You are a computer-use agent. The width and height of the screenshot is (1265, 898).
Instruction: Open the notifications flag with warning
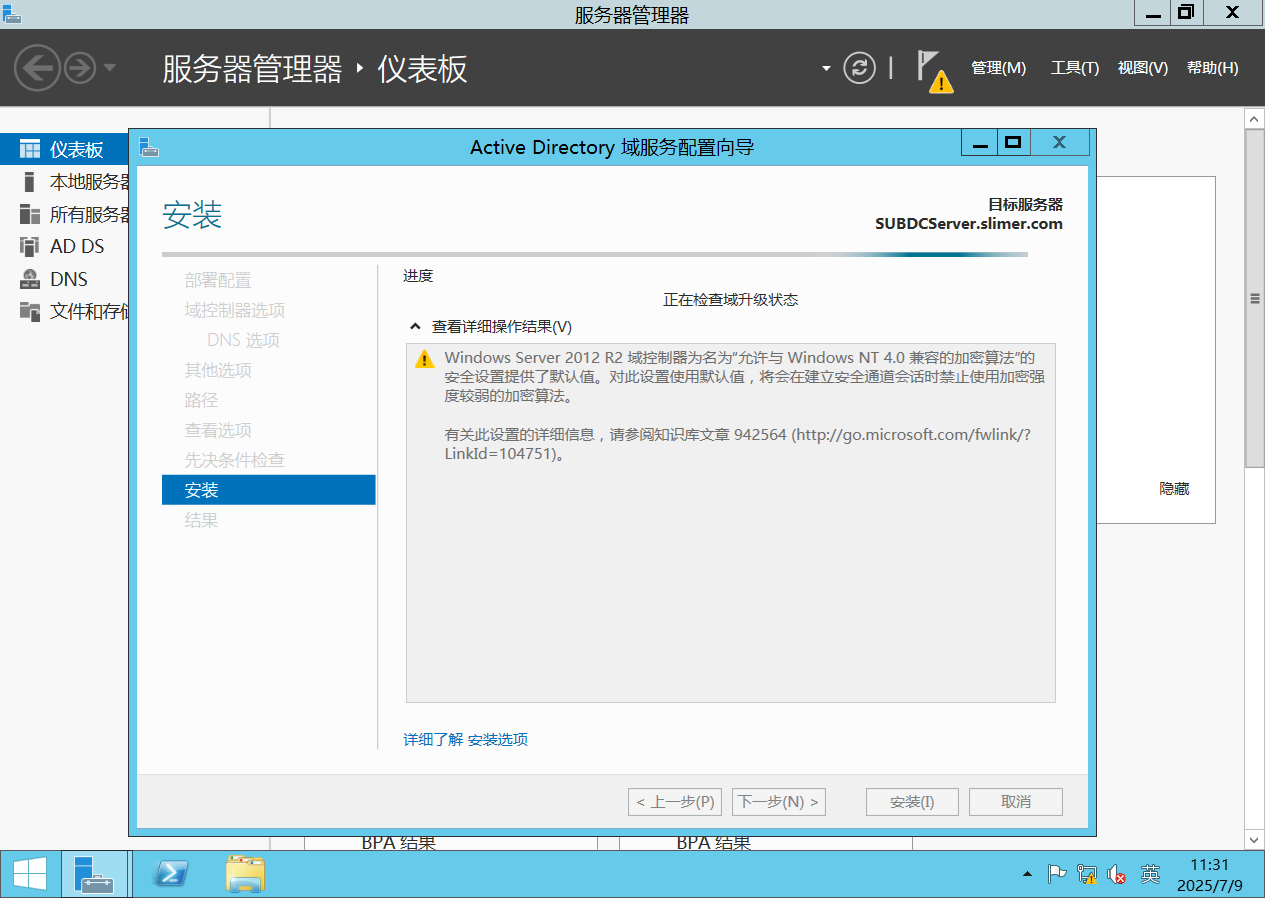click(x=932, y=70)
